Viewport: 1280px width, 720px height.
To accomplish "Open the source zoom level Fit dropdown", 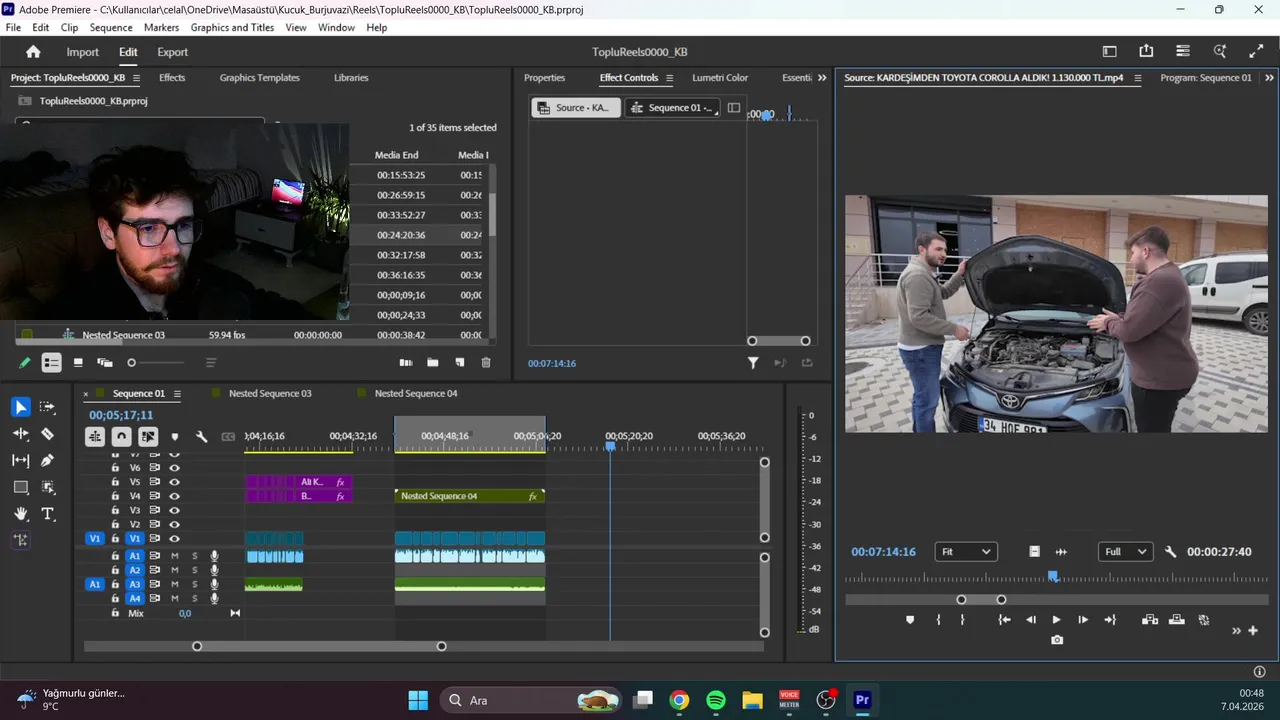I will pos(966,552).
